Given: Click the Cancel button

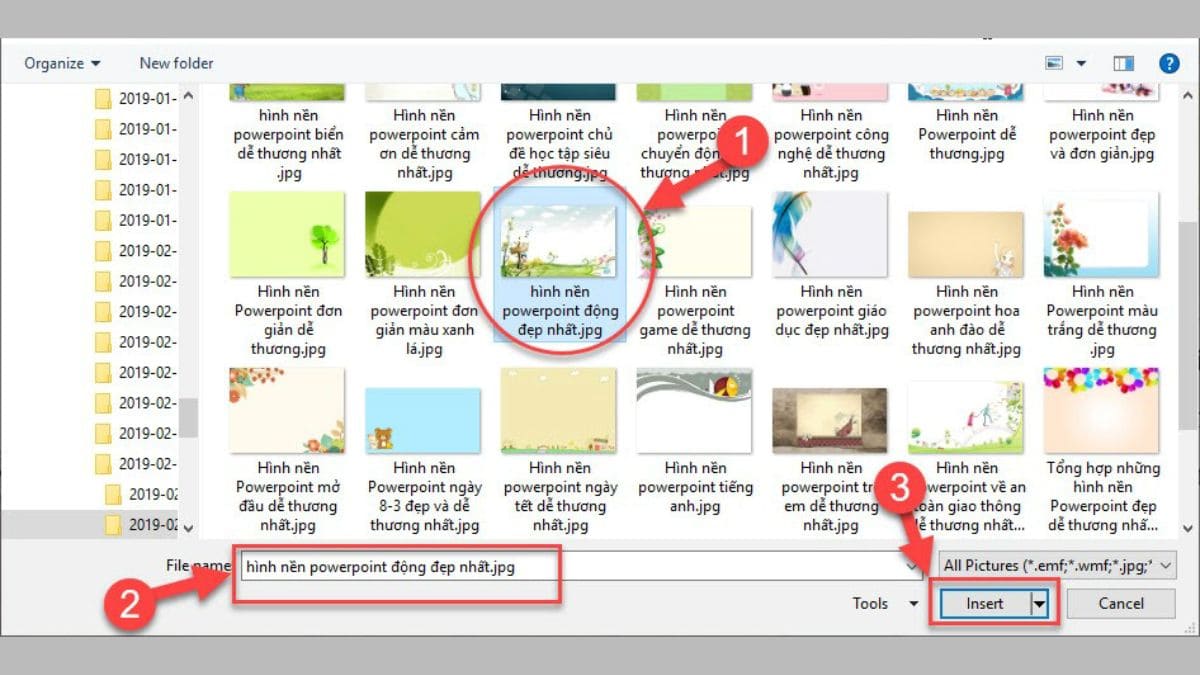Looking at the screenshot, I should tap(1121, 603).
